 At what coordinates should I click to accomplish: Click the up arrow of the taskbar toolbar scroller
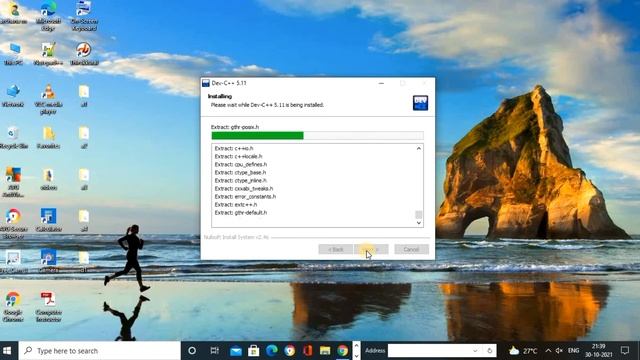[x=356, y=346]
